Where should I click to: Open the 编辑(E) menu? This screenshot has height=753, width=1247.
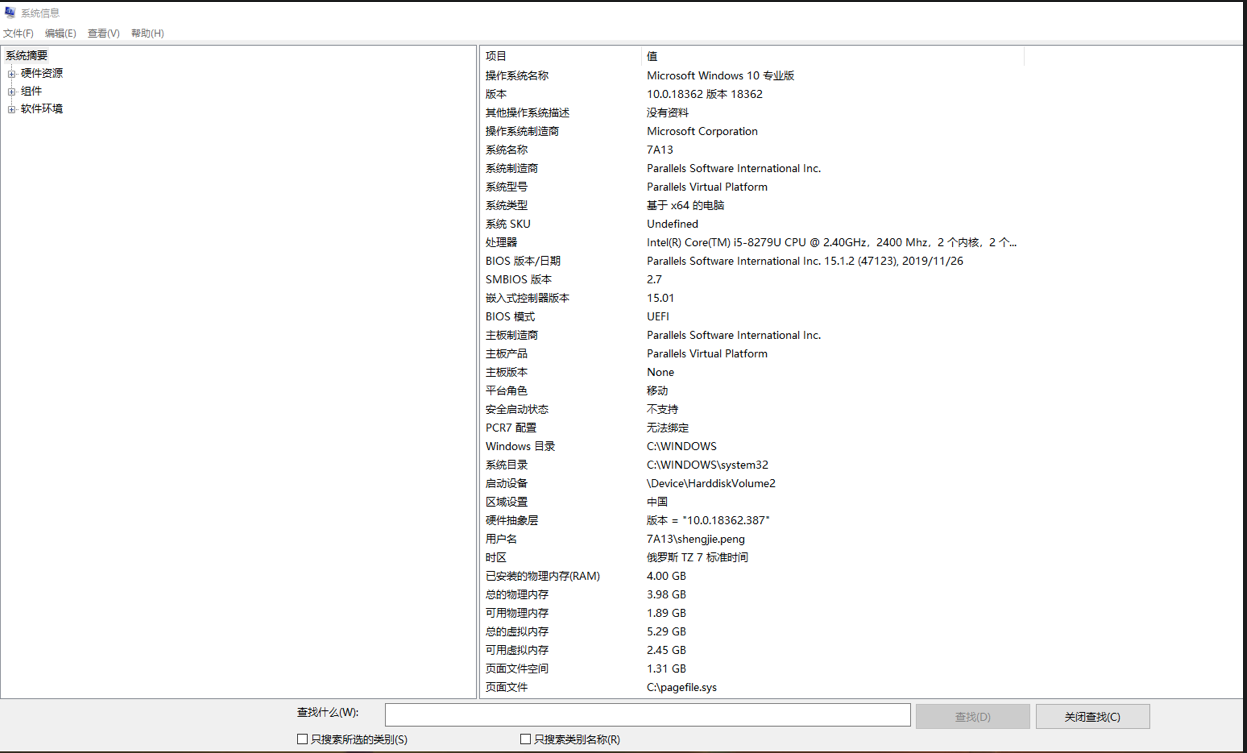pyautogui.click(x=60, y=33)
